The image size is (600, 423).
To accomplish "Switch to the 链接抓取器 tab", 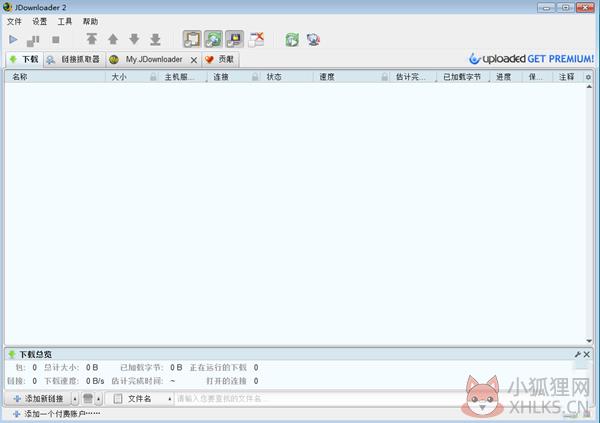I will coord(74,59).
